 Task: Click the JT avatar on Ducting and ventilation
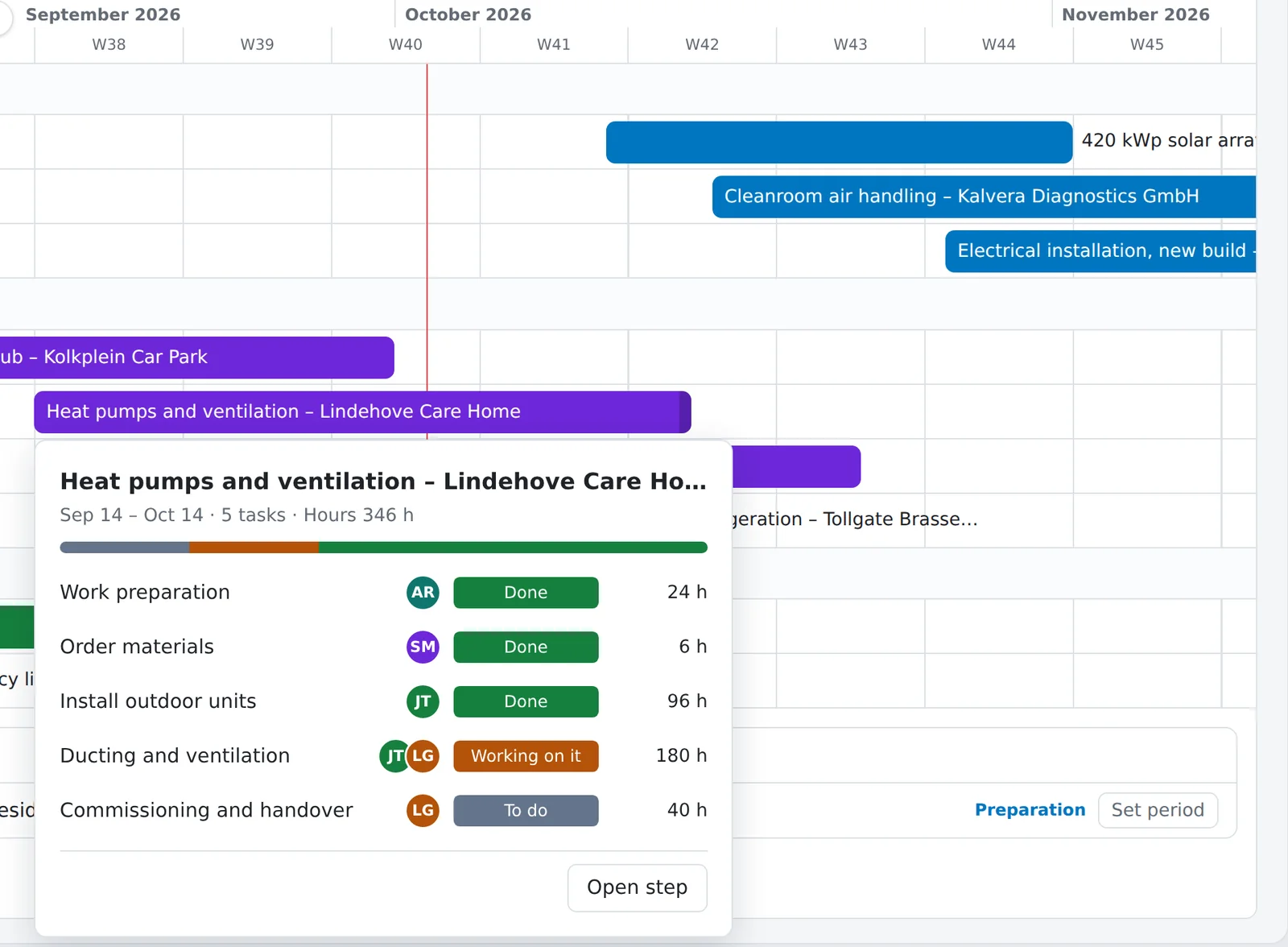click(394, 756)
